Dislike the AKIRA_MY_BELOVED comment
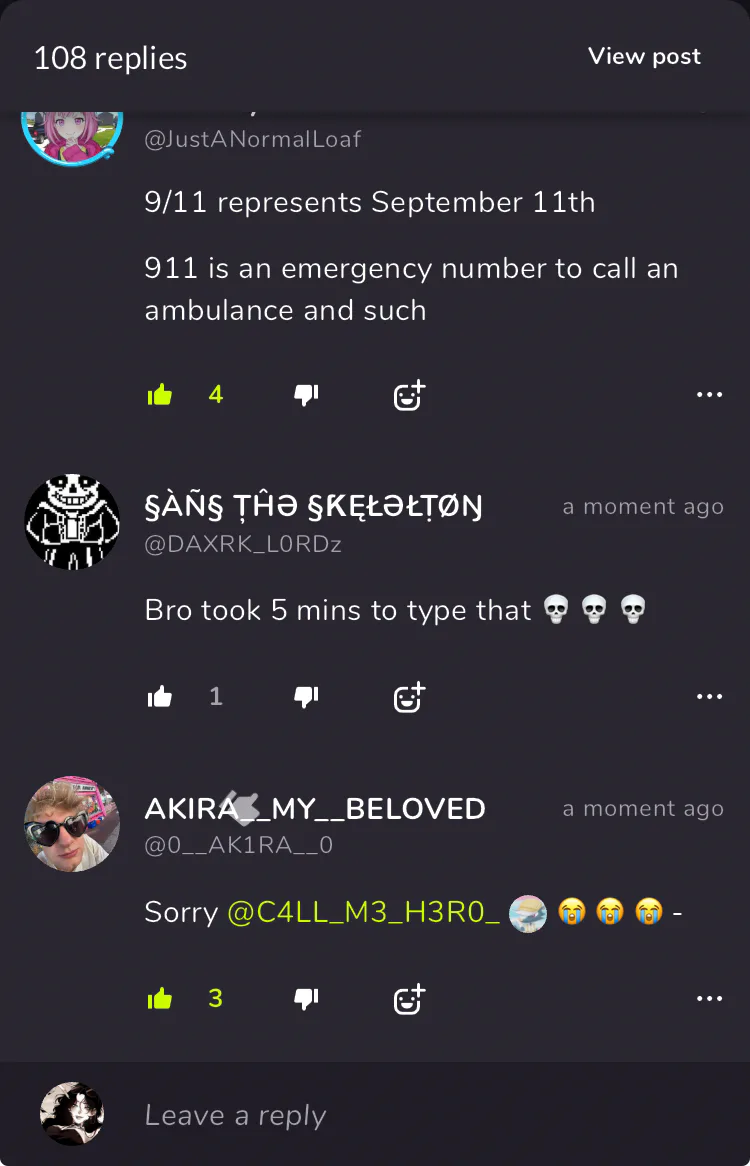 [x=306, y=998]
